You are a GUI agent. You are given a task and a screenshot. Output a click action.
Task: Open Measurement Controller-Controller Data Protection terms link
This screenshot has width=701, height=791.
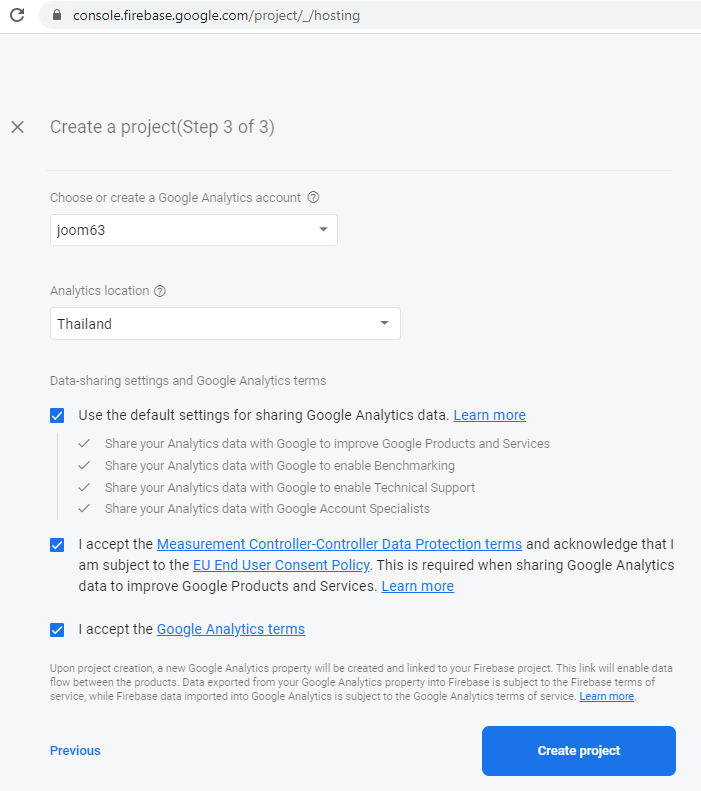click(x=339, y=545)
